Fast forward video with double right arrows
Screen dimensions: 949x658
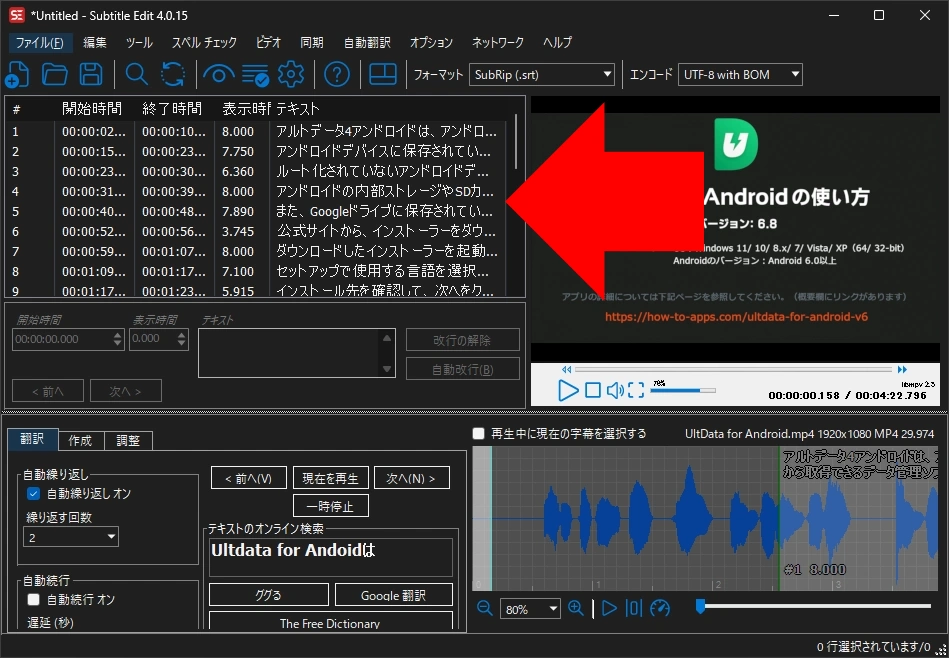[x=902, y=369]
